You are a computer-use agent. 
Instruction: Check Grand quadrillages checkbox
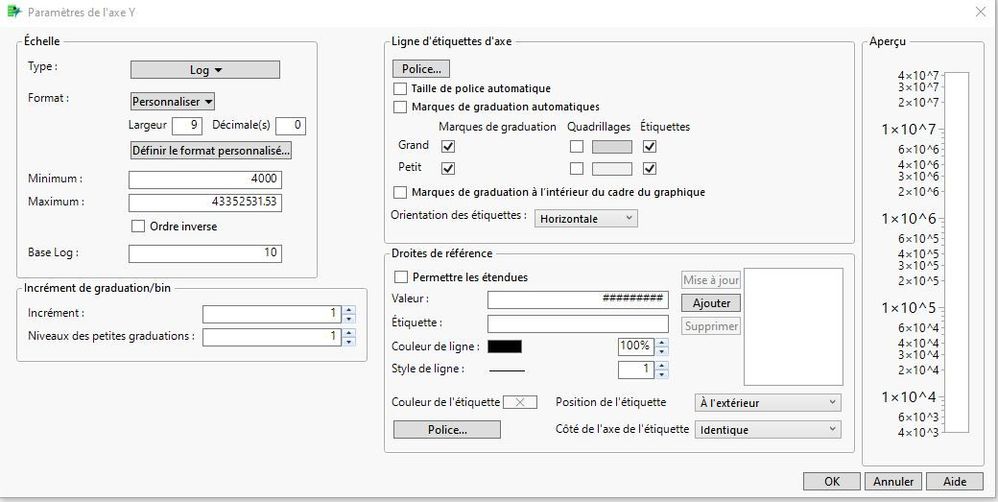tap(576, 146)
